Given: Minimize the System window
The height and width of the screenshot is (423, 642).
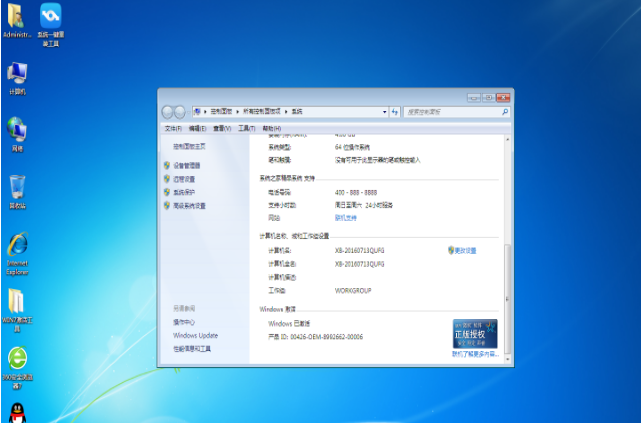Looking at the screenshot, I should point(474,97).
